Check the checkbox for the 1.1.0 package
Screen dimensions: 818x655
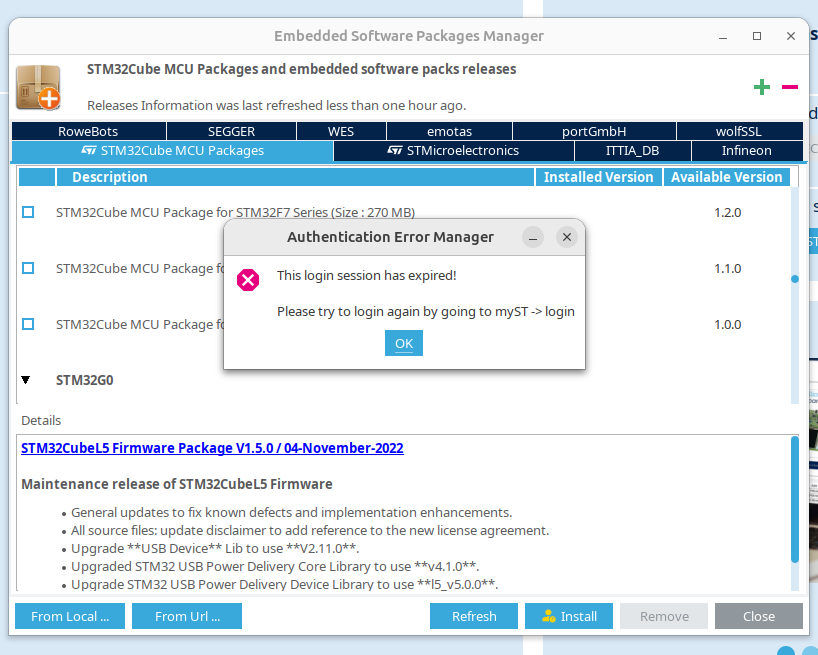27,267
